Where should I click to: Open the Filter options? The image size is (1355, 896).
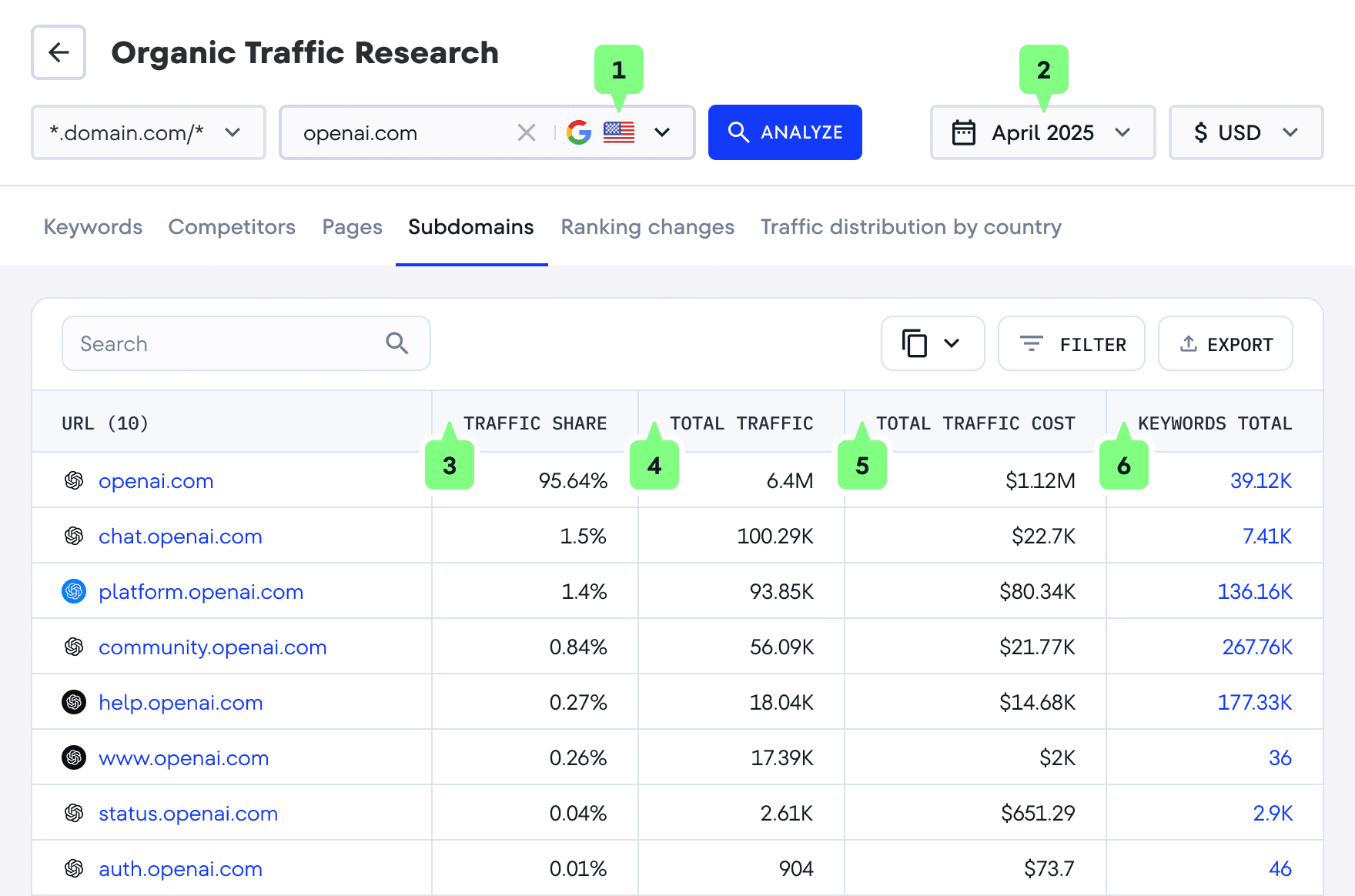[1071, 344]
